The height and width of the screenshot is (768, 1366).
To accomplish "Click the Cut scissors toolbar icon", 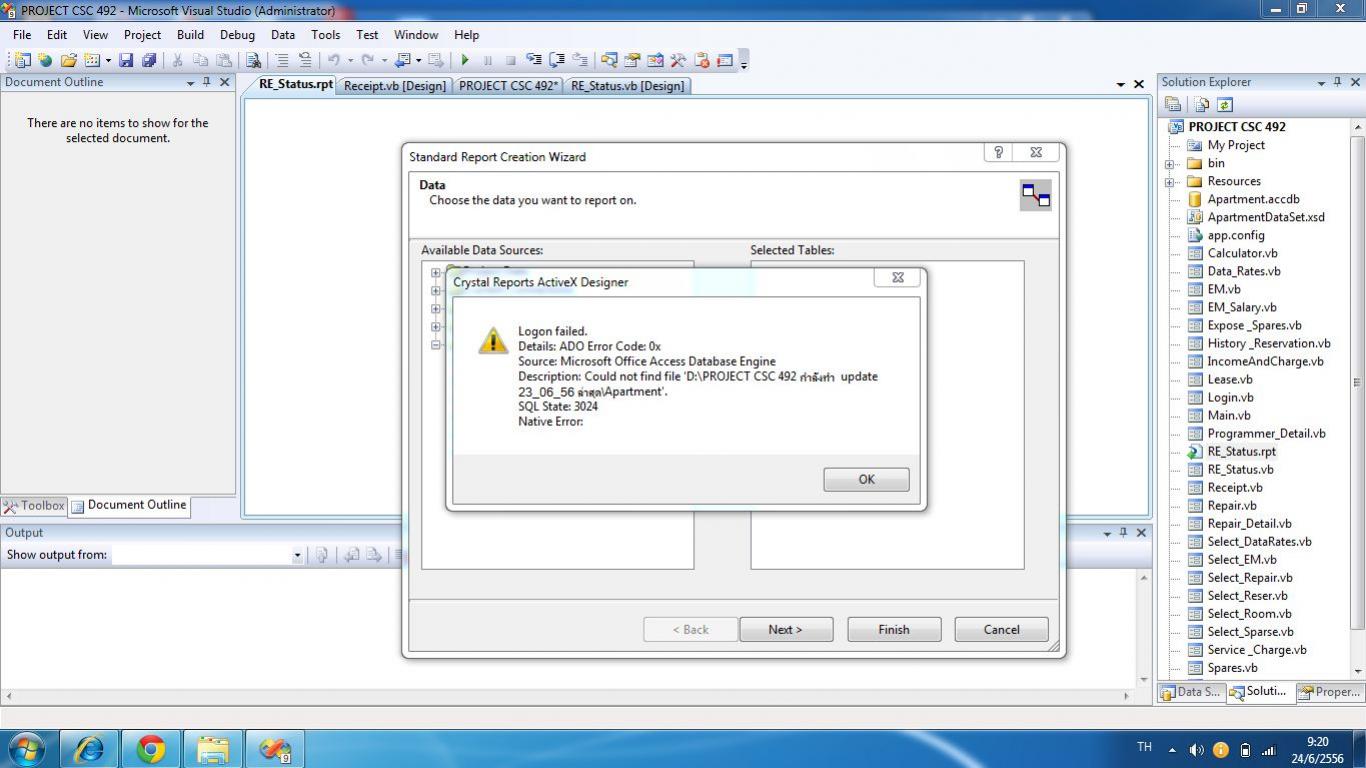I will (177, 60).
